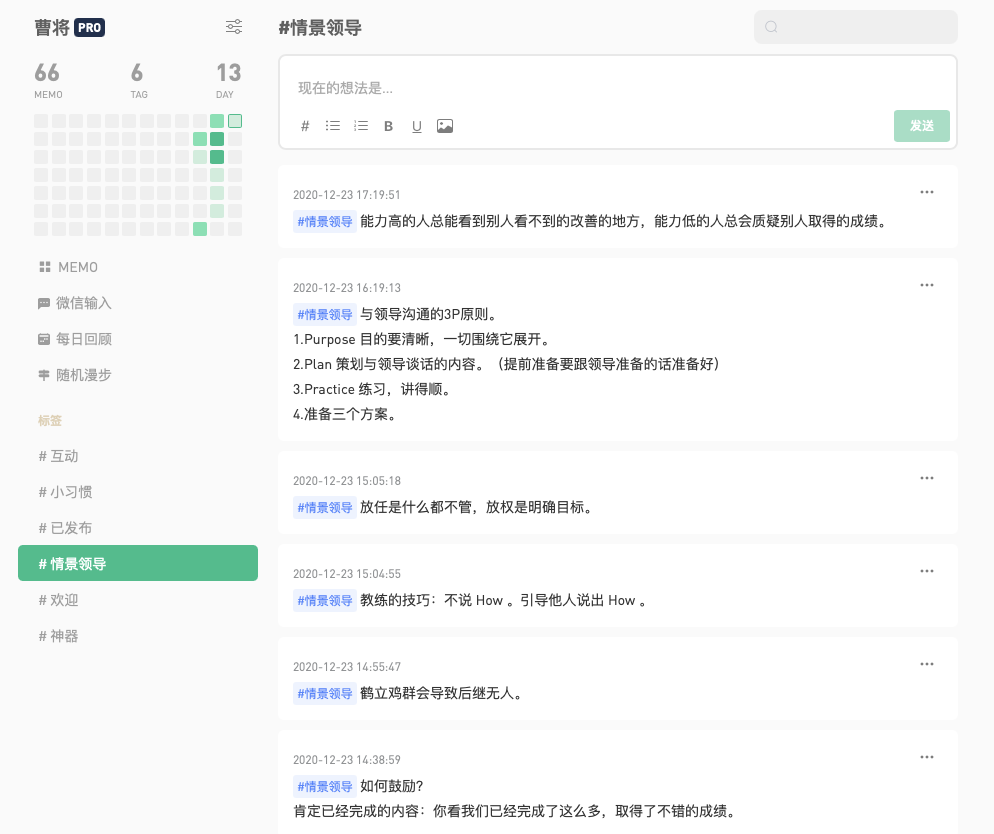Click the #情景领导 tag in 17:19:51 memo

(325, 221)
